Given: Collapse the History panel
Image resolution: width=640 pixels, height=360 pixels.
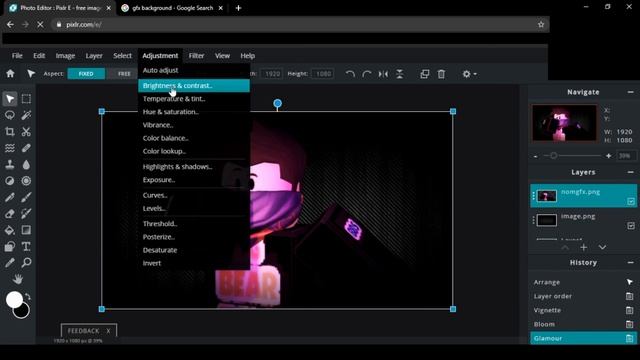Looking at the screenshot, I should pos(630,262).
